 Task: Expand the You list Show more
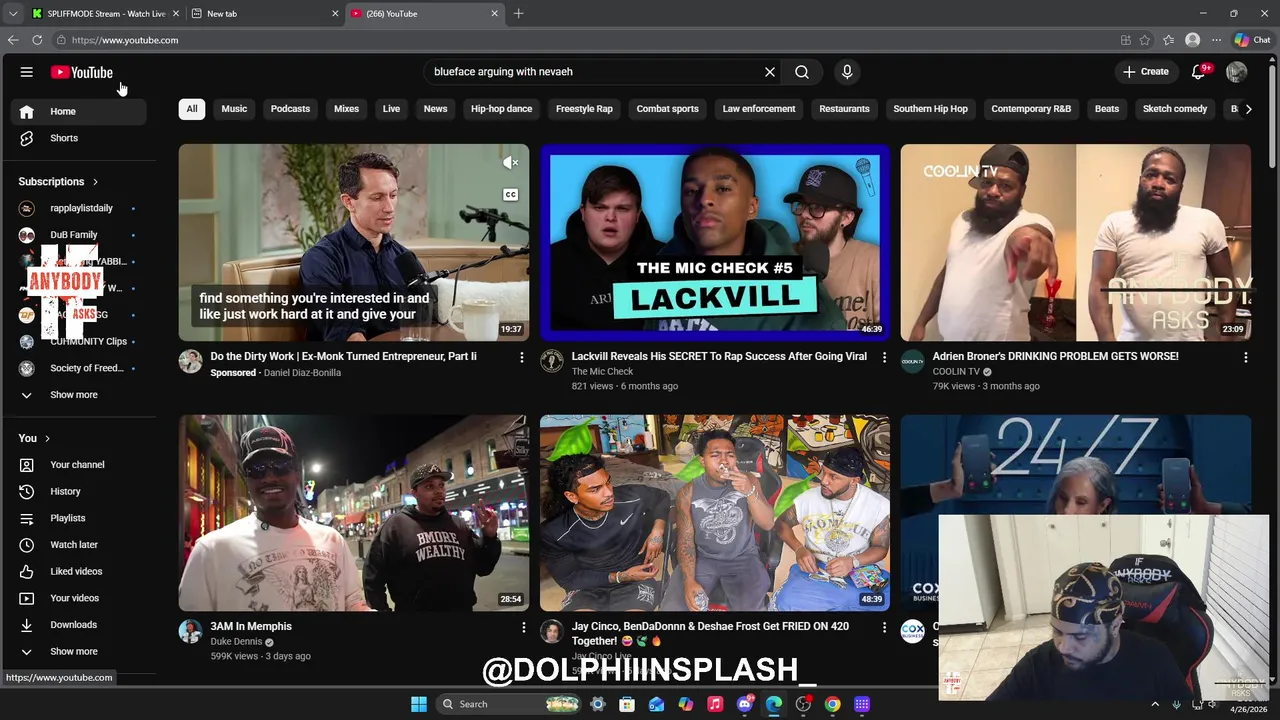[x=76, y=651]
